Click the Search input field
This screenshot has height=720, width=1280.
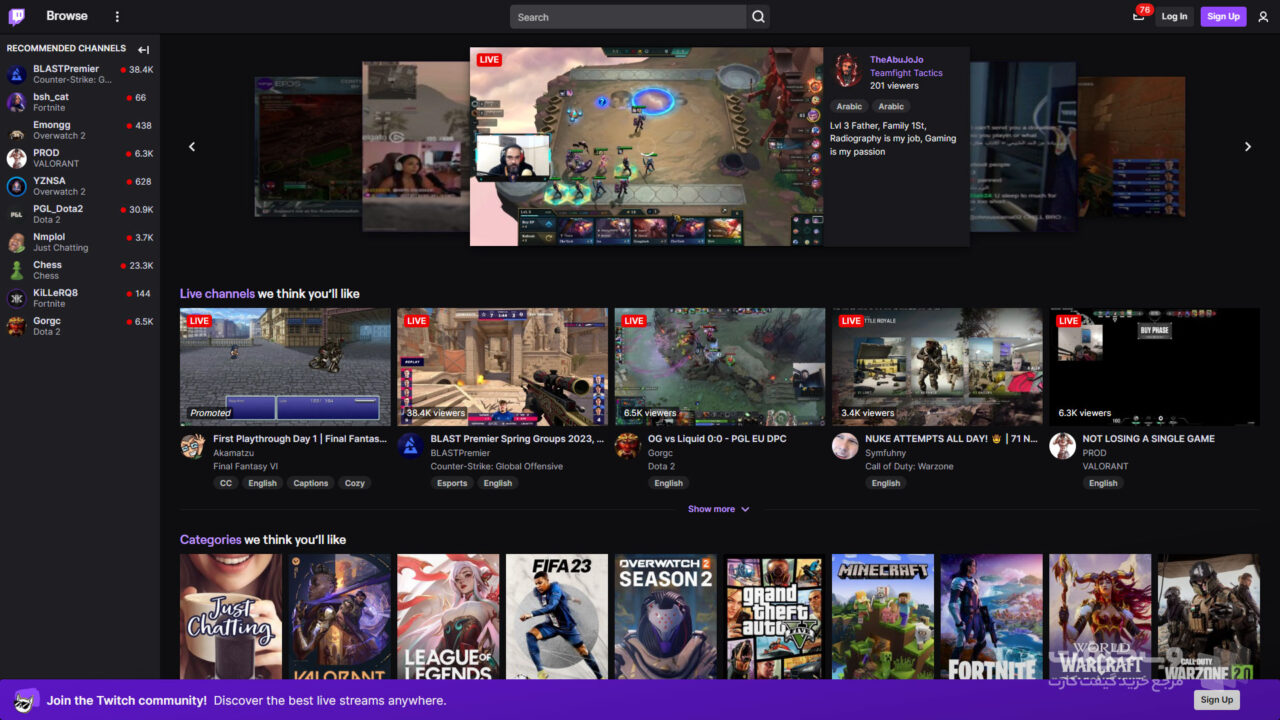(x=628, y=17)
